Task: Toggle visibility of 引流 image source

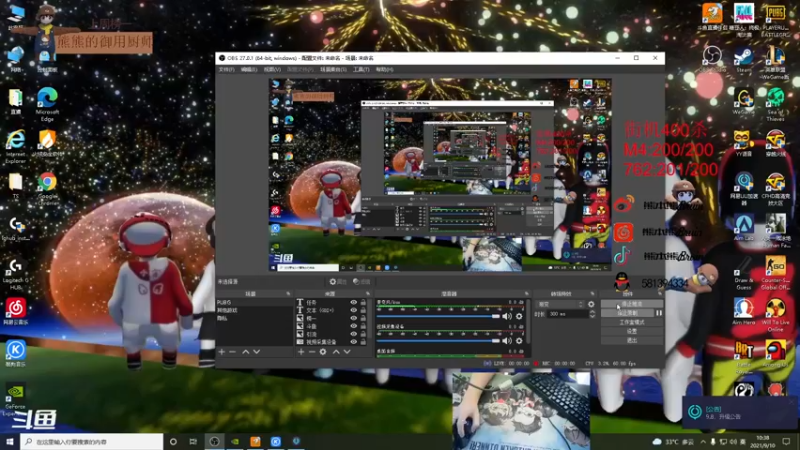Action: 354,334
